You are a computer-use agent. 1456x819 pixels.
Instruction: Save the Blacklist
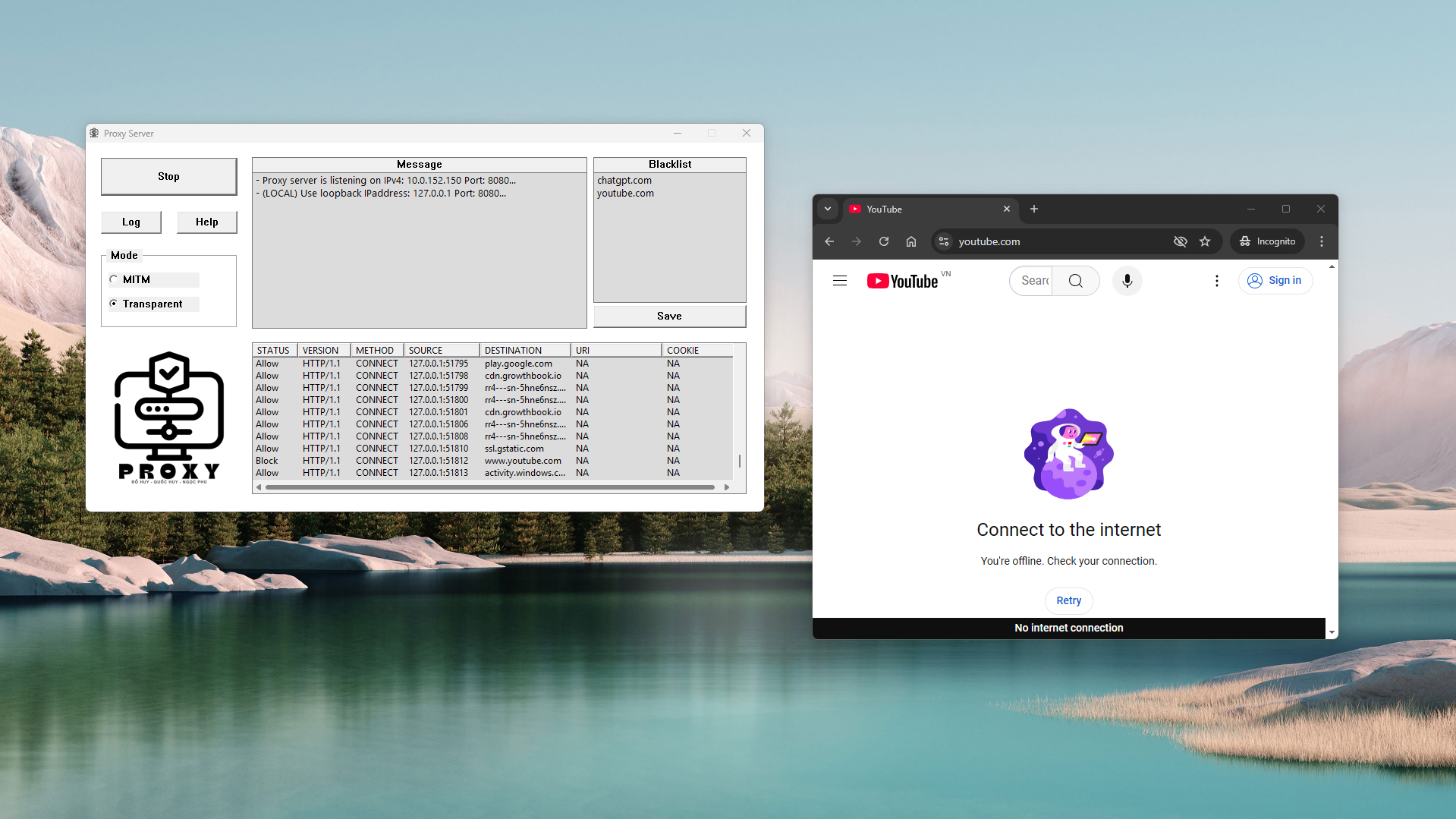pos(669,316)
